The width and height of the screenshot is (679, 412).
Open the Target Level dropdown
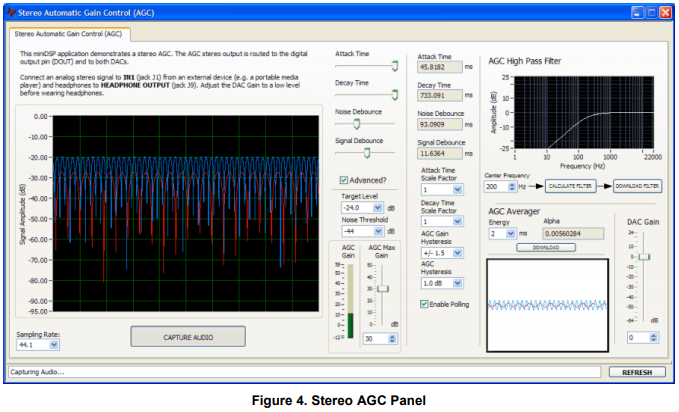377,208
